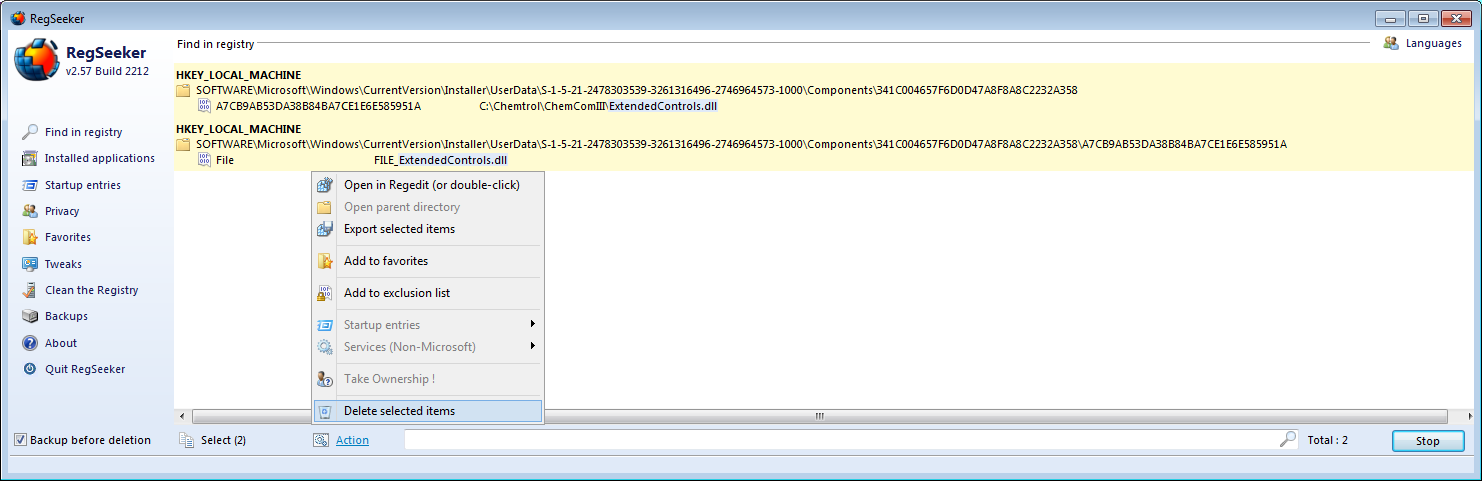Click the horizontal scrollbar thumb
Viewport: 1482px width, 481px height.
click(x=819, y=416)
